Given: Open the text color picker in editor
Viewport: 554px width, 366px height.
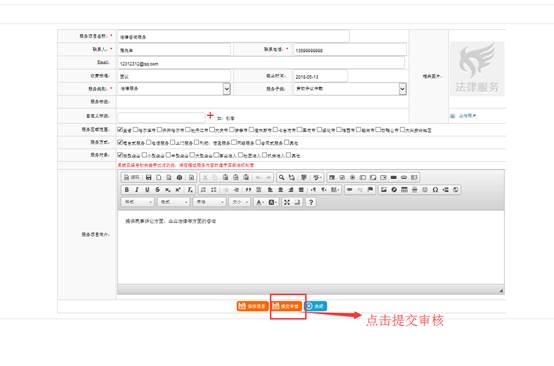Looking at the screenshot, I should point(260,202).
